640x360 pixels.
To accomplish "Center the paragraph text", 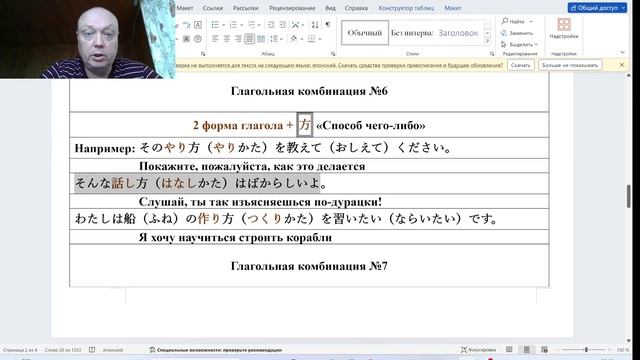I will (227, 39).
